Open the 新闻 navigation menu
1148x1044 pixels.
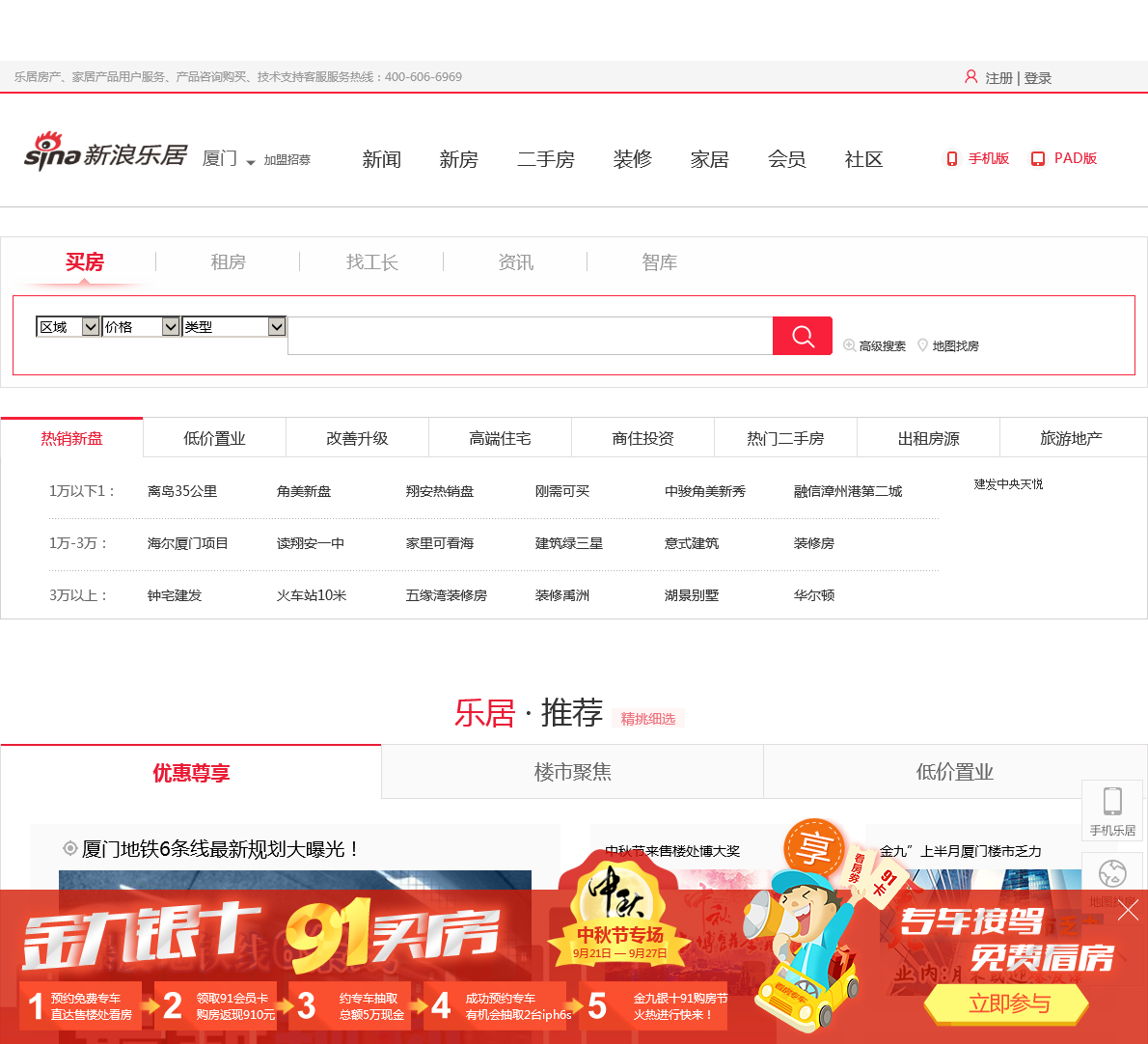(381, 159)
